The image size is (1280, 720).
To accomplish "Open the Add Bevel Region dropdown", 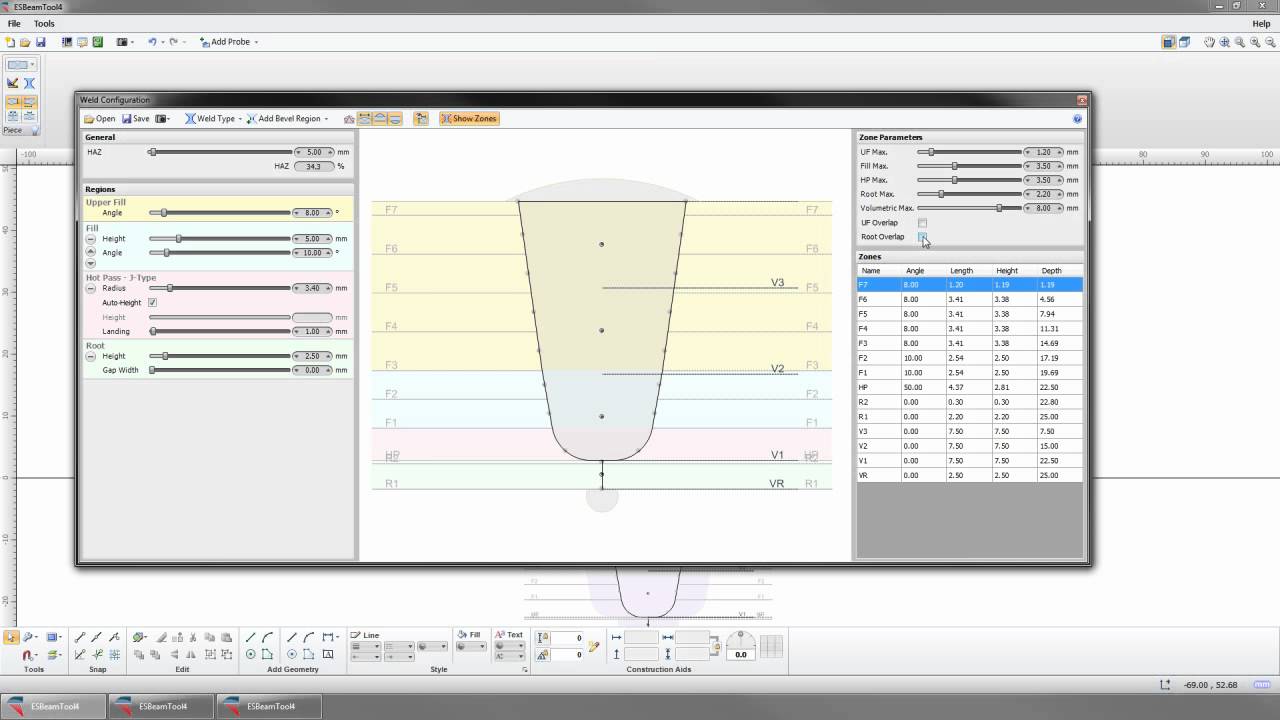I will pos(288,118).
